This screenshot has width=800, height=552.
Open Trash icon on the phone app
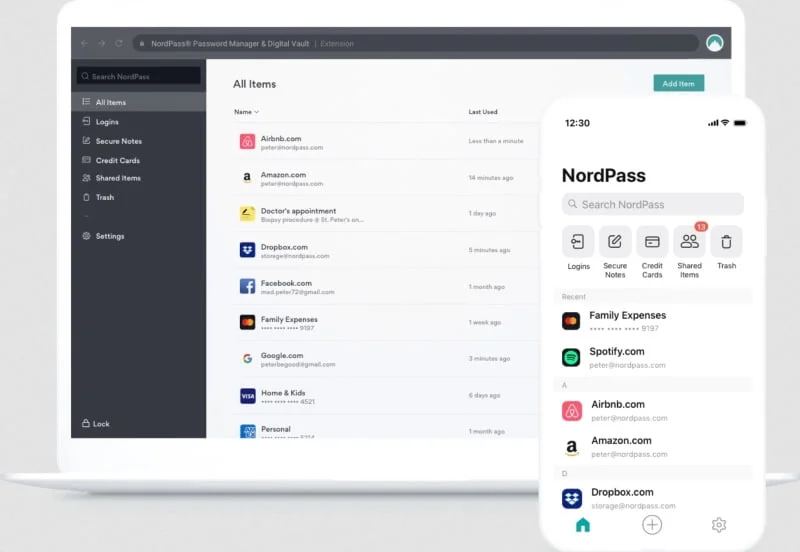(727, 241)
